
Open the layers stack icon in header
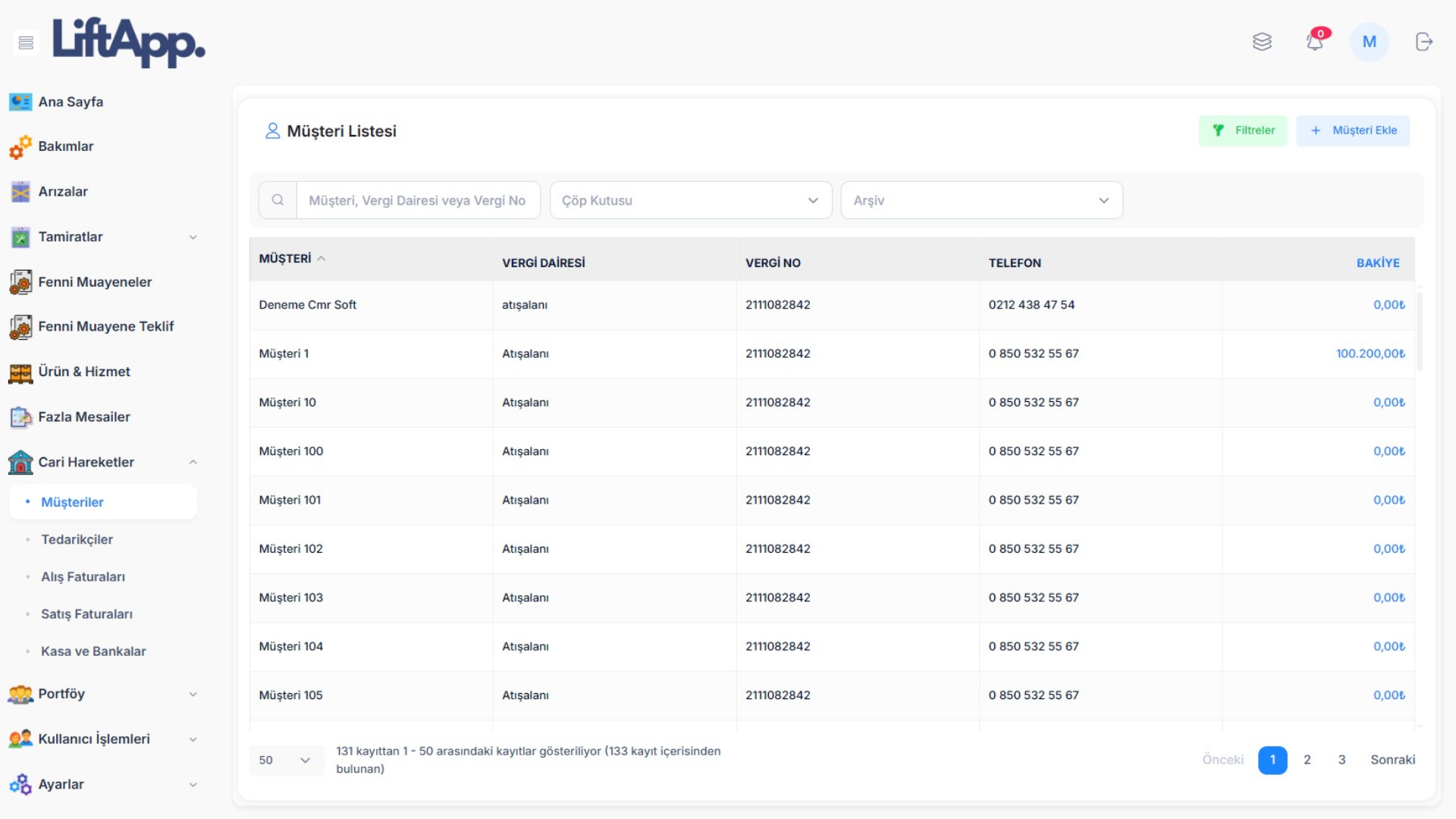(1262, 42)
